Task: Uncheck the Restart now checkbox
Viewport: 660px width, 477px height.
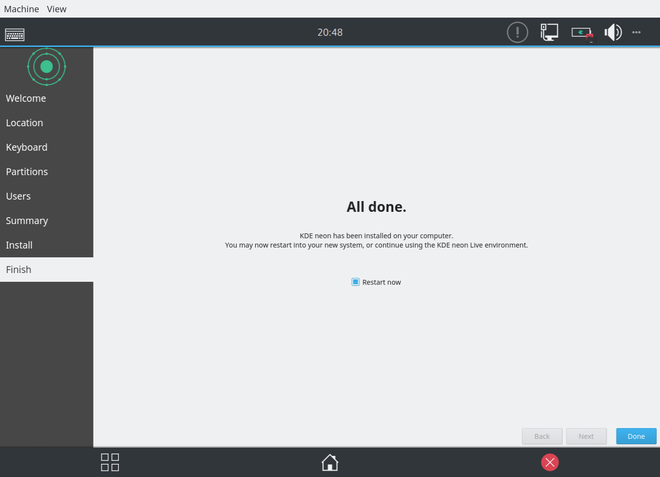Action: [355, 282]
